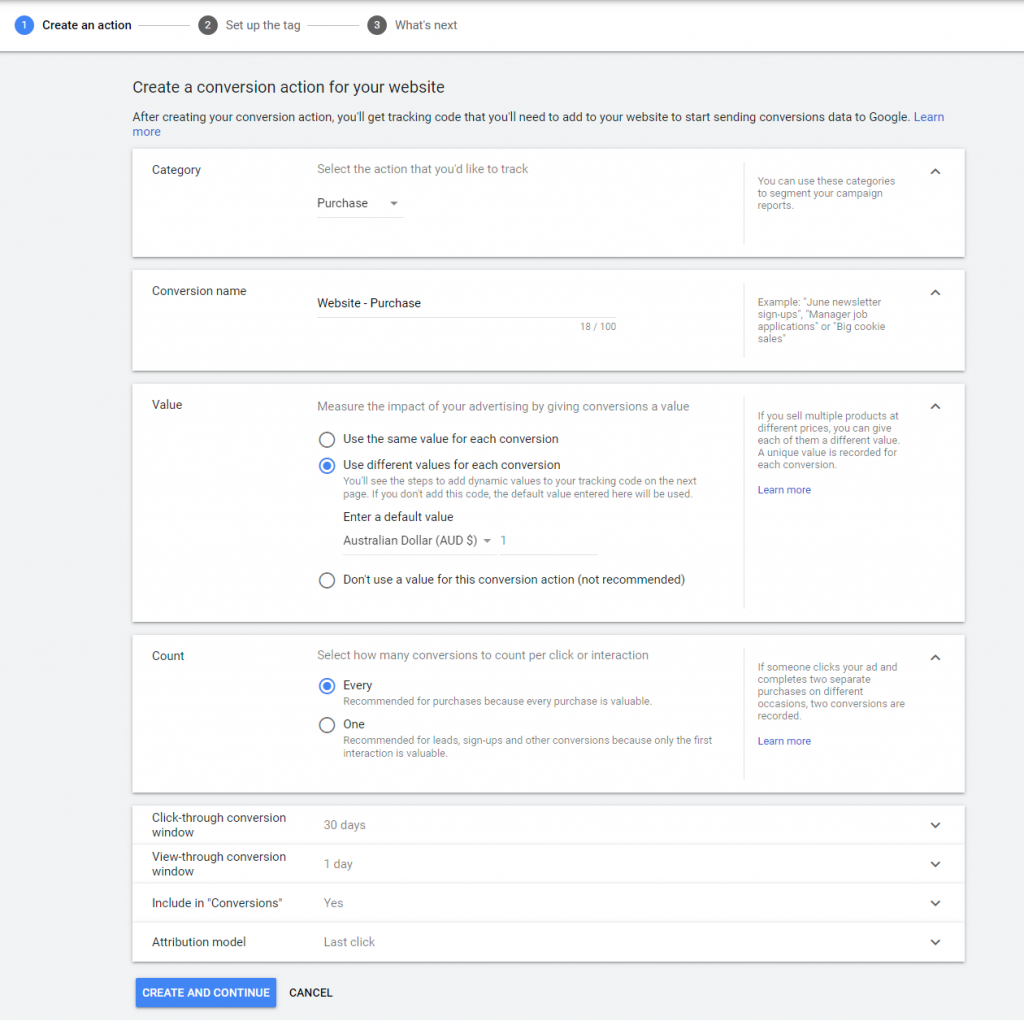Collapse the Value section
The image size is (1024, 1021).
coord(935,406)
